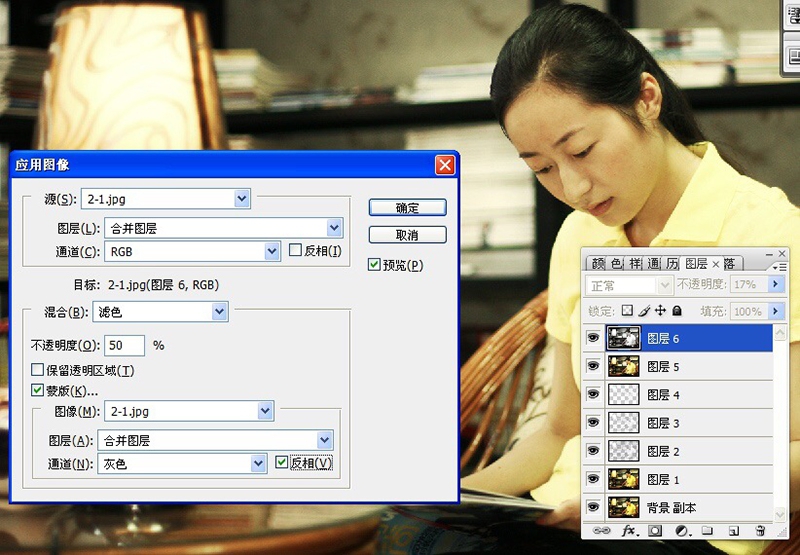The image size is (800, 555).
Task: Open the fx layer style menu
Action: pos(630,530)
